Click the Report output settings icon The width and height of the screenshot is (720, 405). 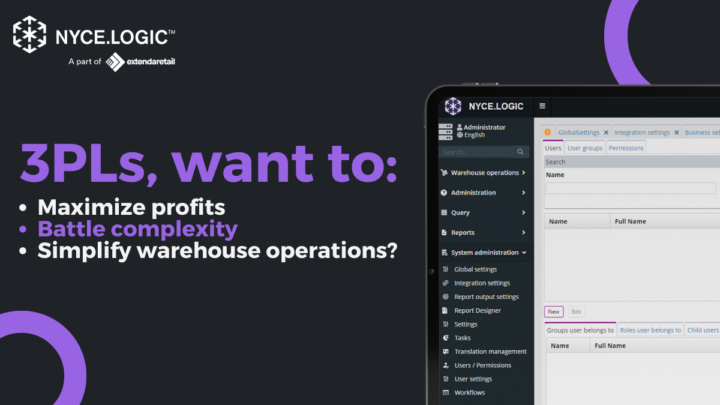pos(445,297)
